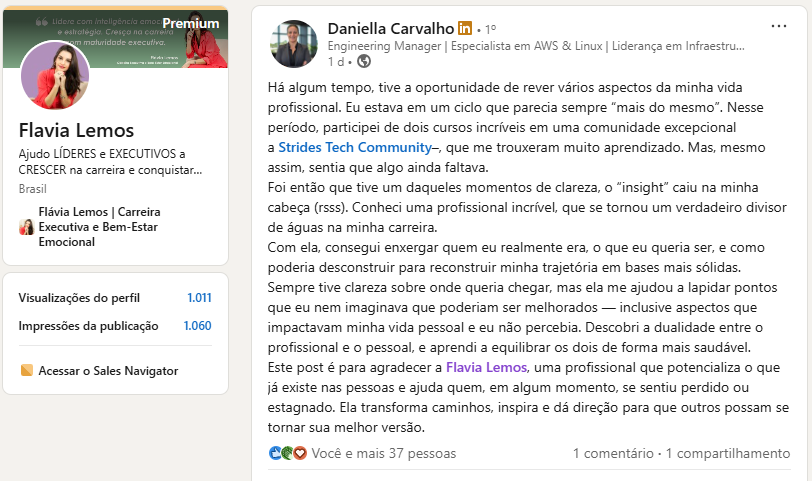Click the Sales Navigator icon
This screenshot has height=481, width=812.
27,370
